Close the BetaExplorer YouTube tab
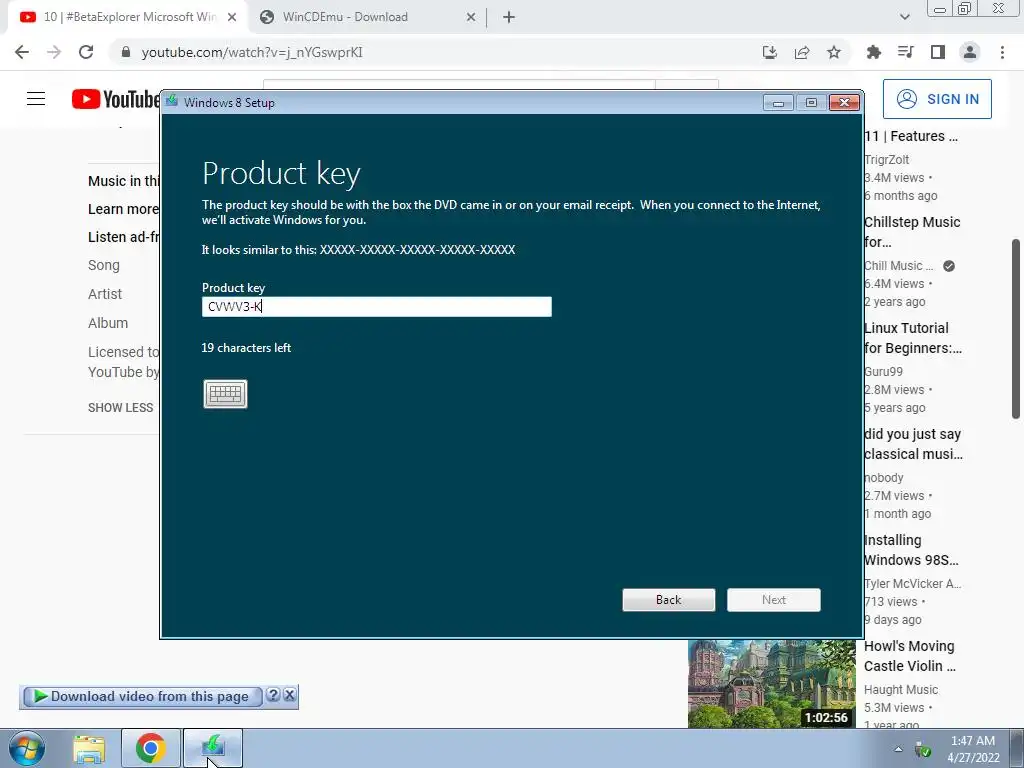1024x768 pixels. [232, 18]
